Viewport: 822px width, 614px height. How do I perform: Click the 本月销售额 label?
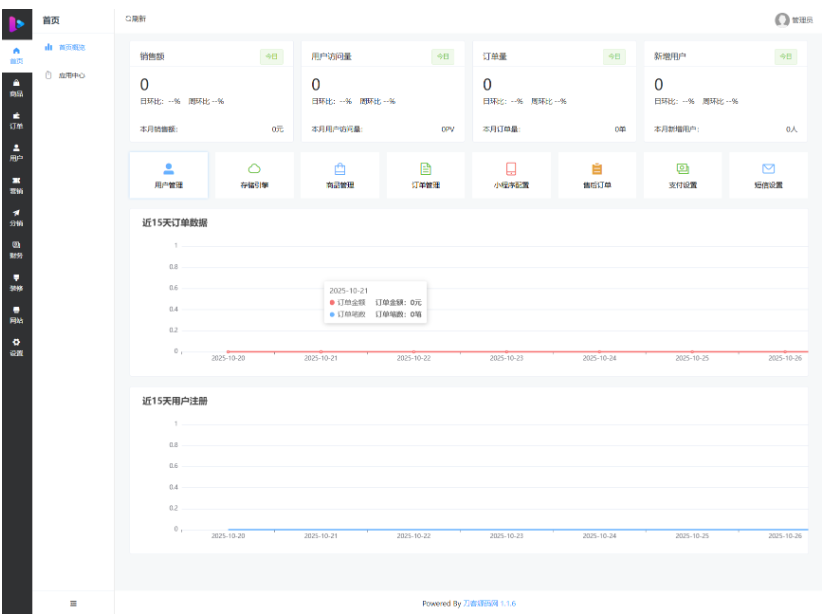(159, 129)
